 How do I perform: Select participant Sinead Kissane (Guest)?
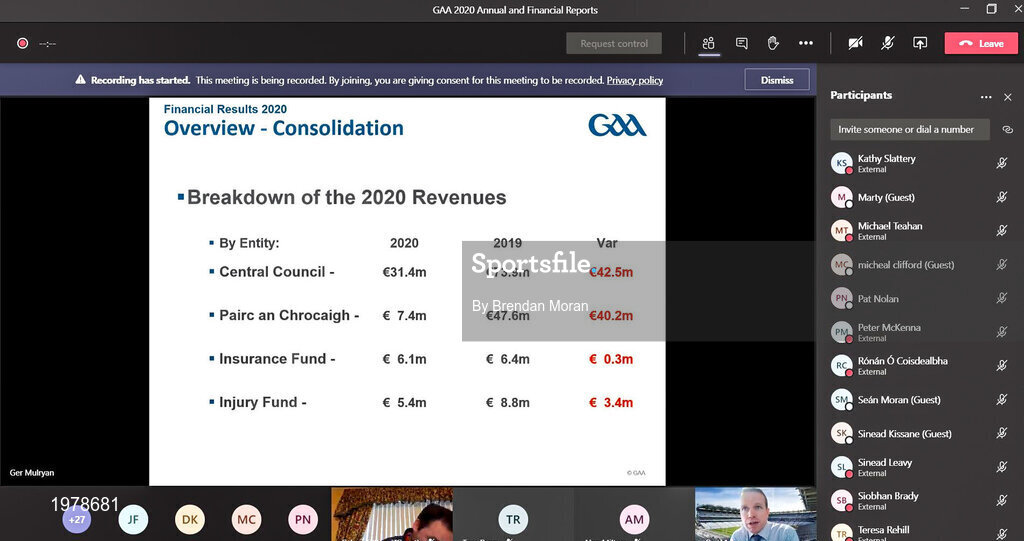(x=921, y=433)
